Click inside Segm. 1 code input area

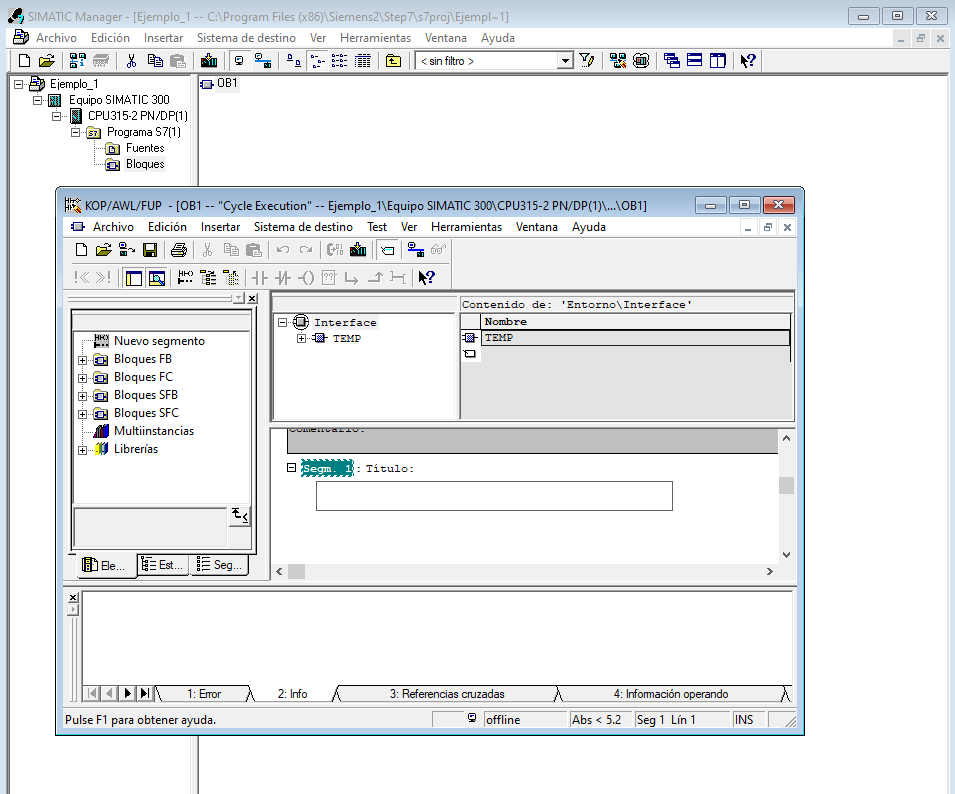click(x=494, y=496)
